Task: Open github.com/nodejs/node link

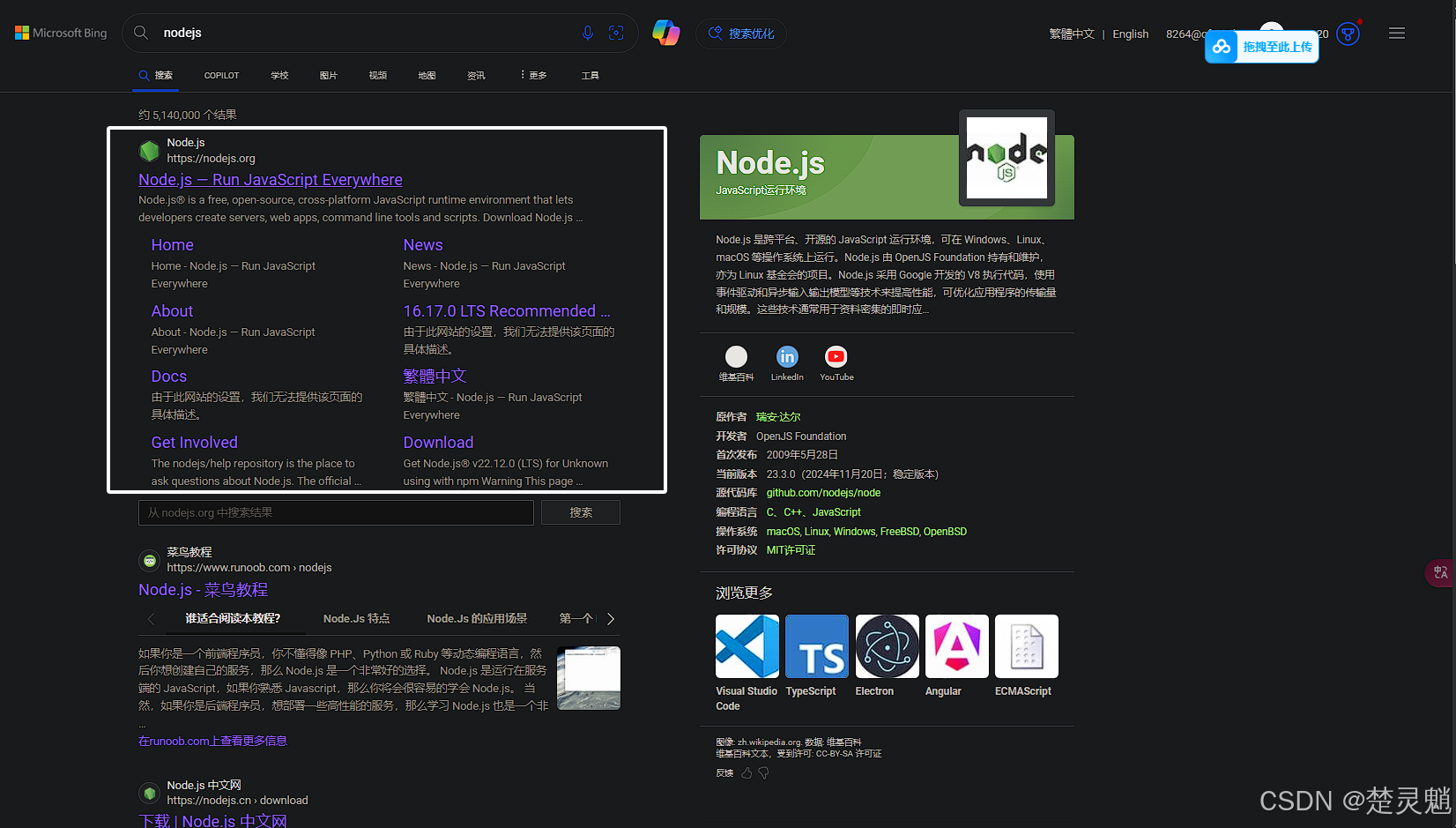Action: tap(823, 493)
